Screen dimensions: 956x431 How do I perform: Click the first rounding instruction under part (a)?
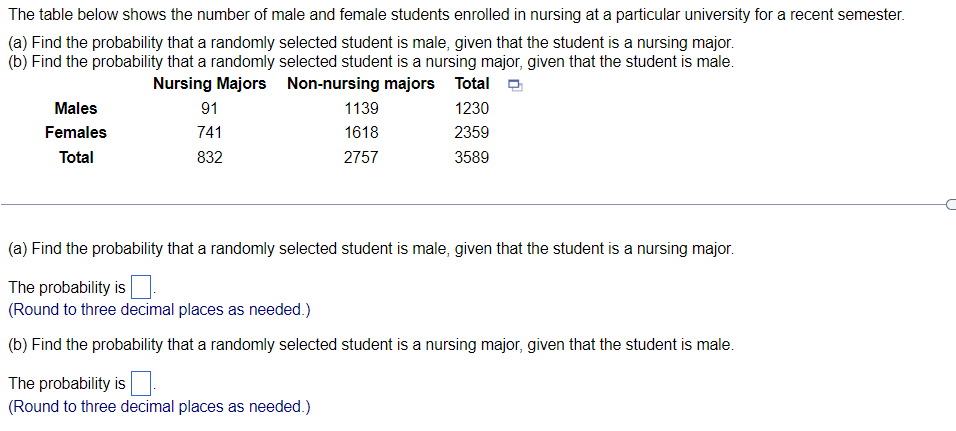tap(159, 310)
